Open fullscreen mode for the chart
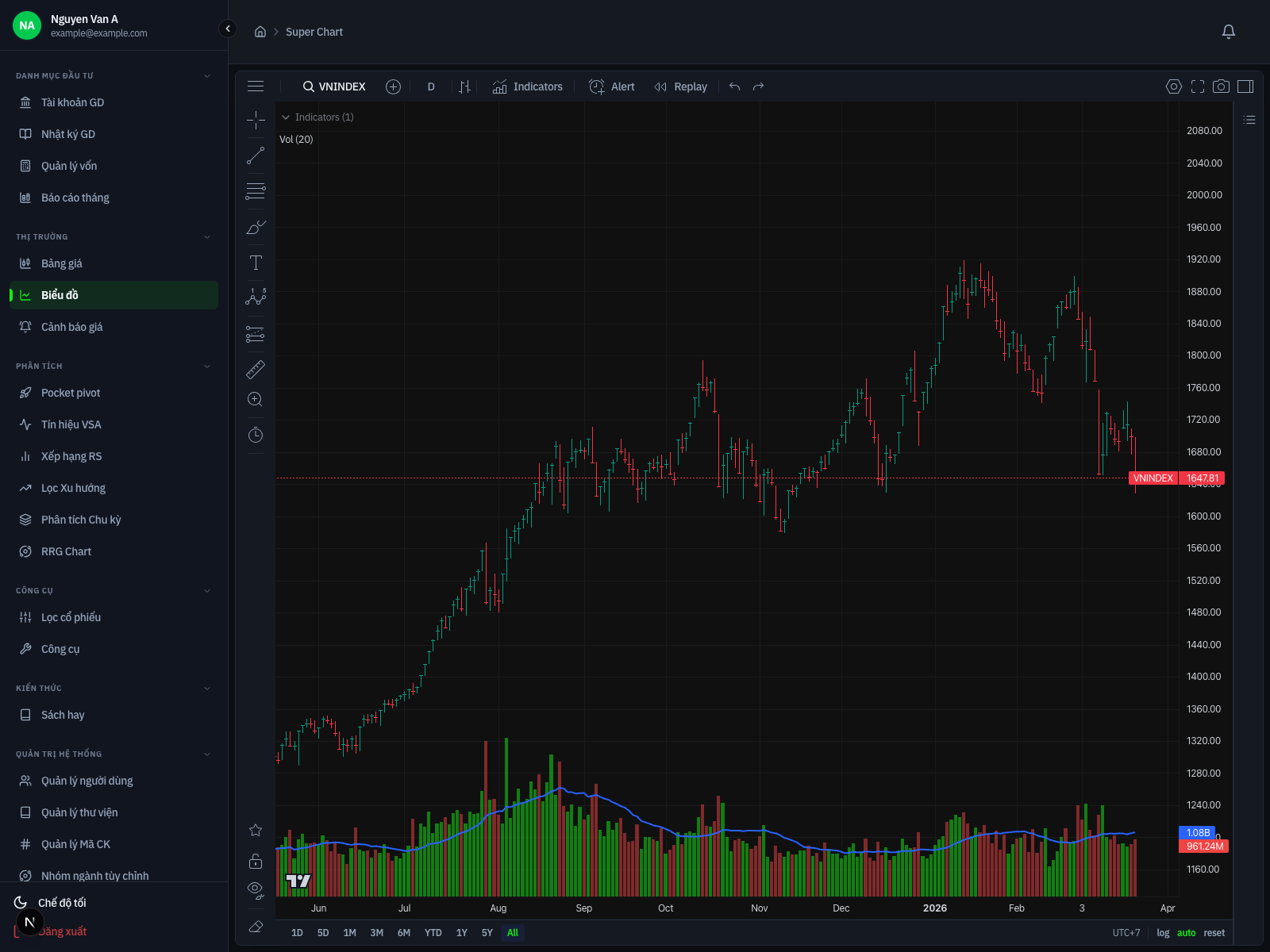1270x952 pixels. click(x=1198, y=86)
